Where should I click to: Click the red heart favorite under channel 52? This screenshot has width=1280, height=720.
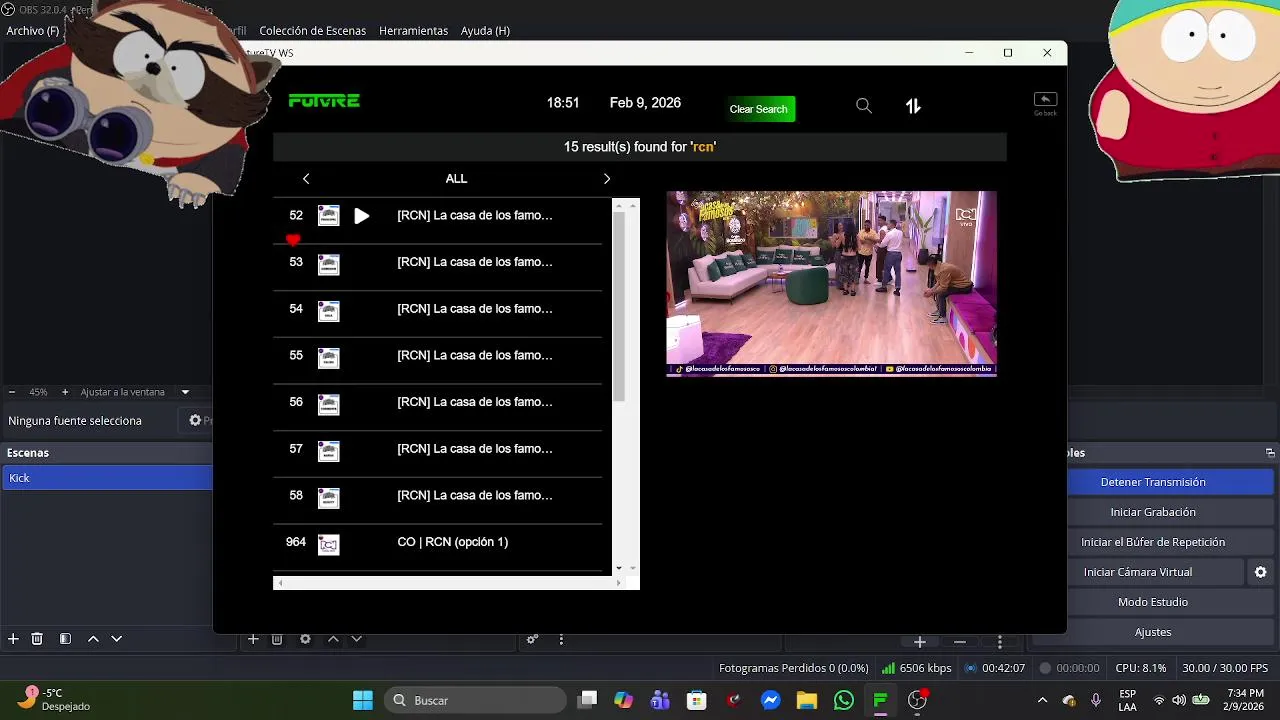point(293,240)
